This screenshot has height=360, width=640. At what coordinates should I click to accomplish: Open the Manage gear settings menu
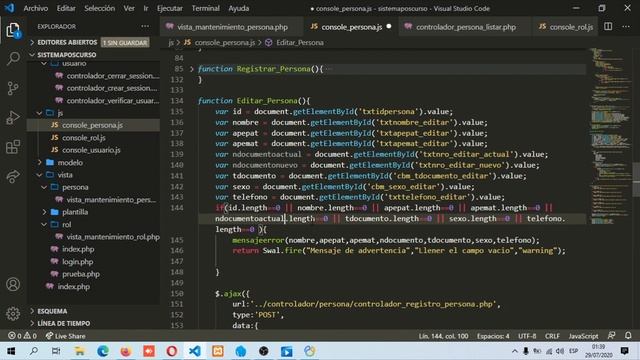point(13,313)
